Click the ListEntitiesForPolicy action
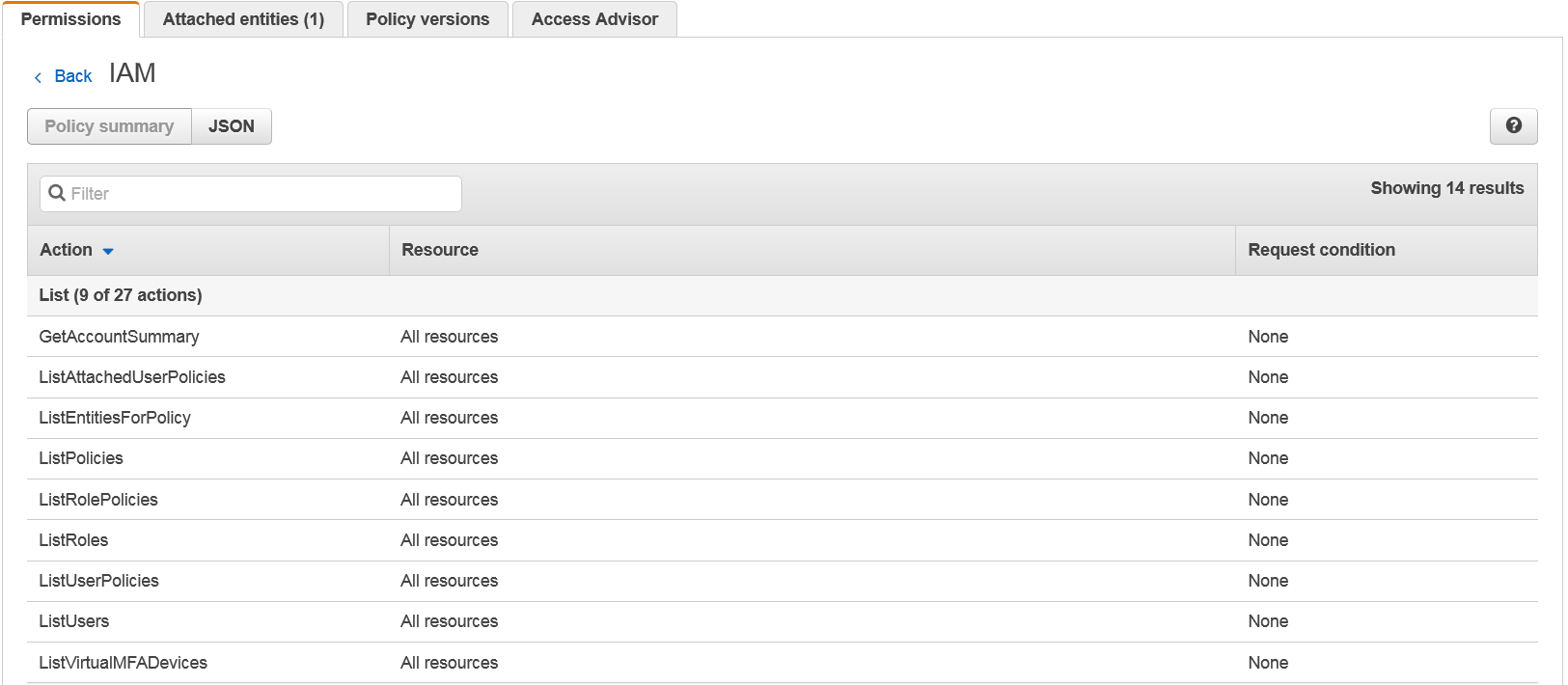 coord(115,418)
